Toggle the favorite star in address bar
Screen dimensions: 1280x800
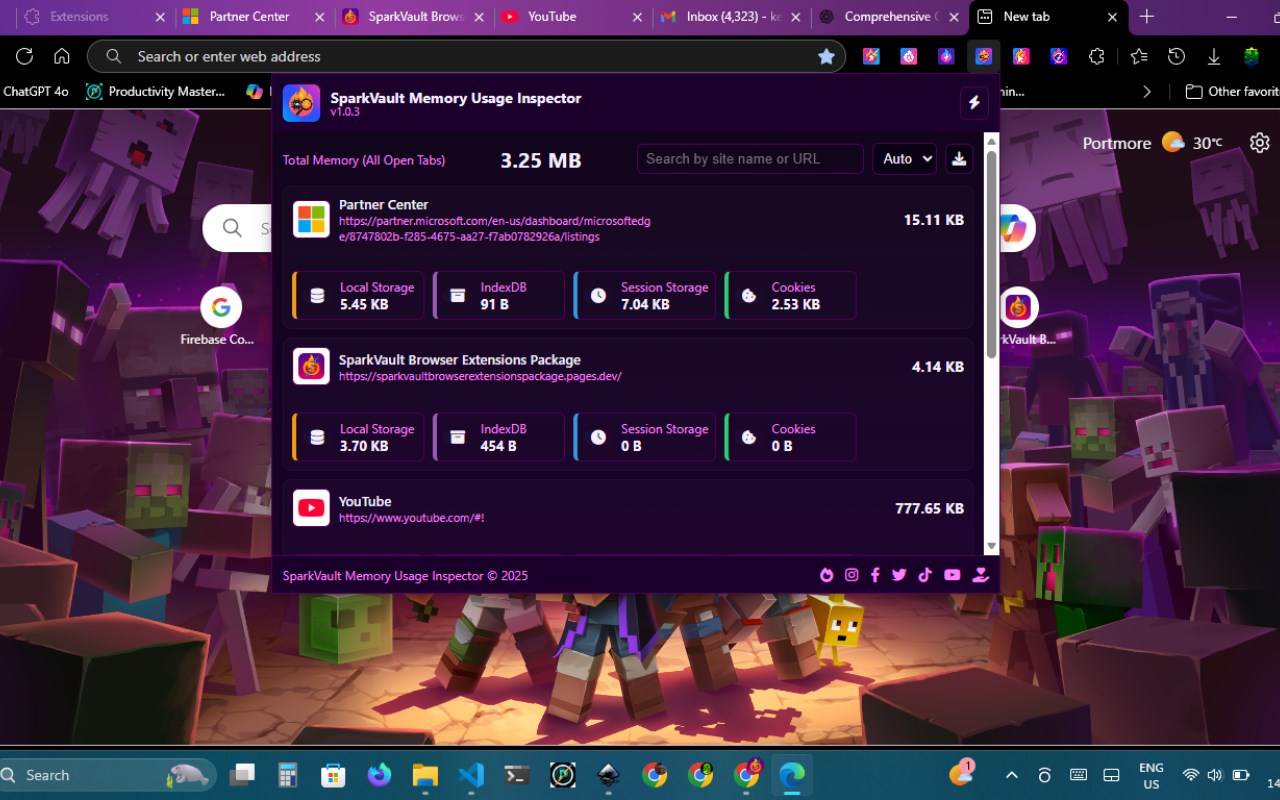[826, 57]
